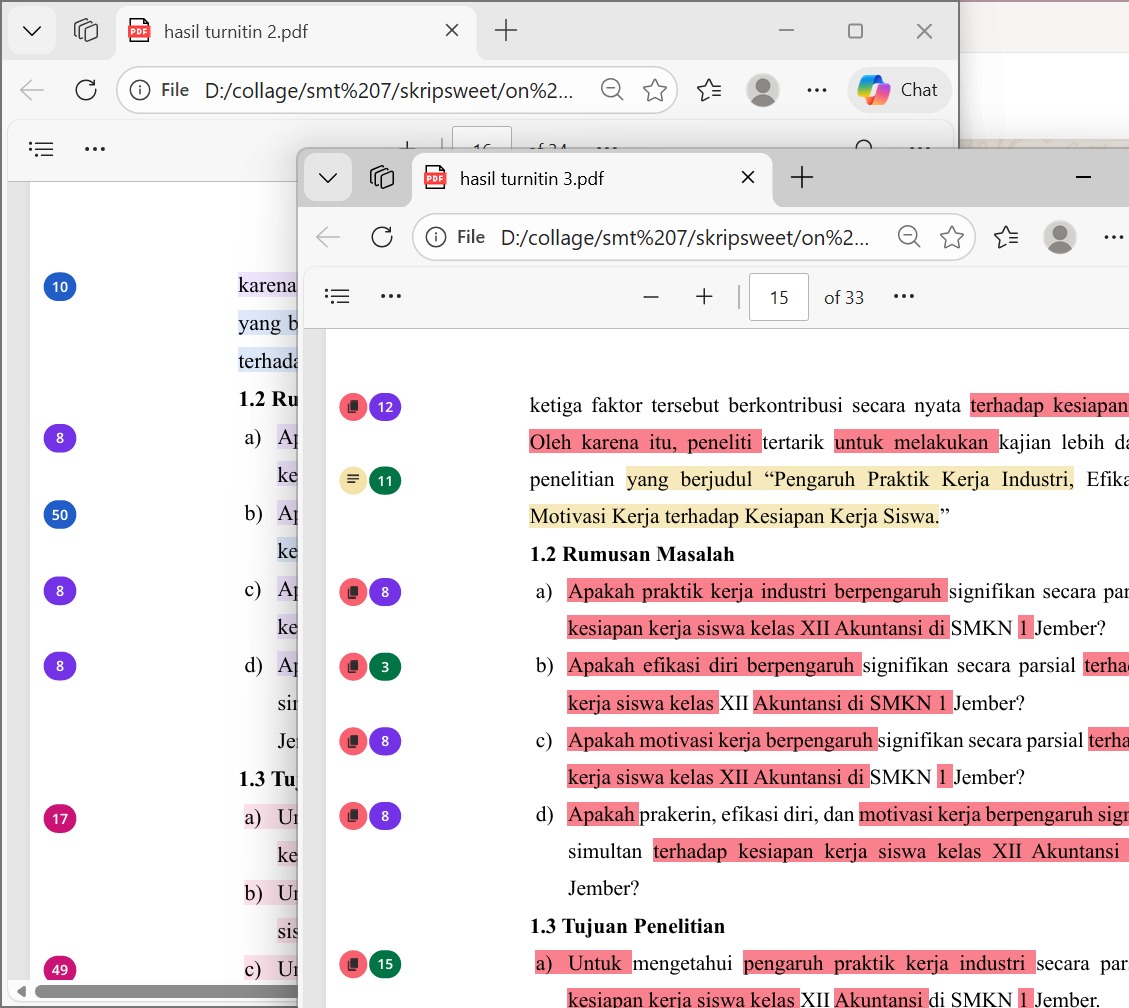Open Favorites list in hasil turnitin 2 window
The width and height of the screenshot is (1129, 1008).
(709, 90)
